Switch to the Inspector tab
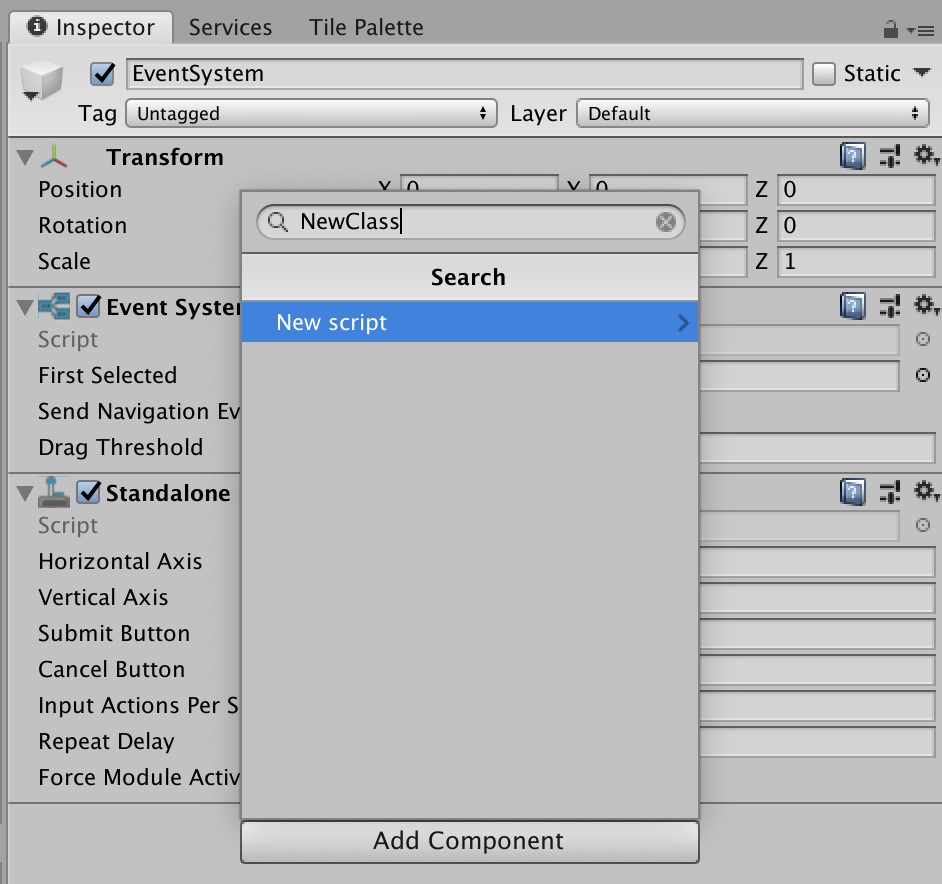 pos(92,28)
